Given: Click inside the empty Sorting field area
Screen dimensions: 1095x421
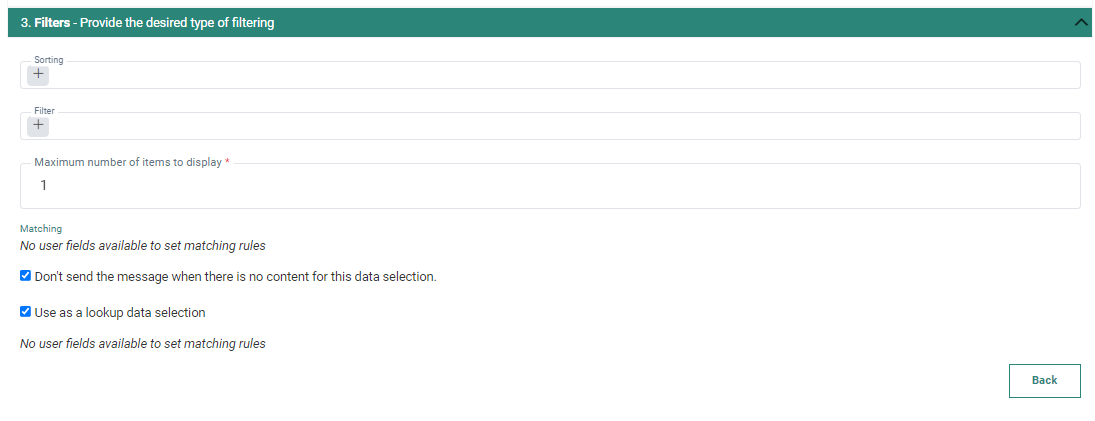Looking at the screenshot, I should coord(560,75).
